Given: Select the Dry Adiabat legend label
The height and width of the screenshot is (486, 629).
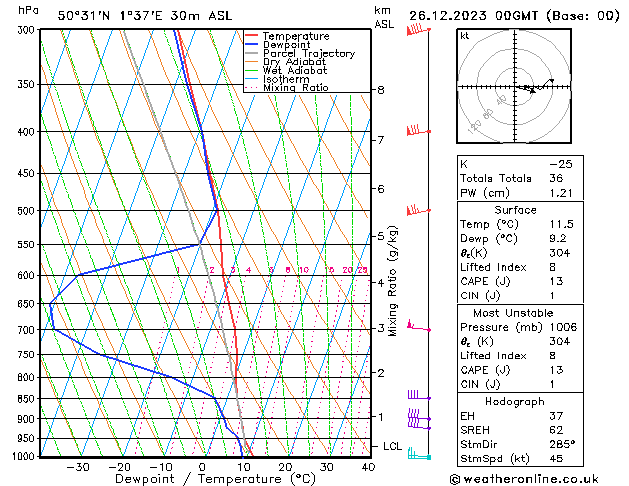Looking at the screenshot, I should tap(294, 62).
